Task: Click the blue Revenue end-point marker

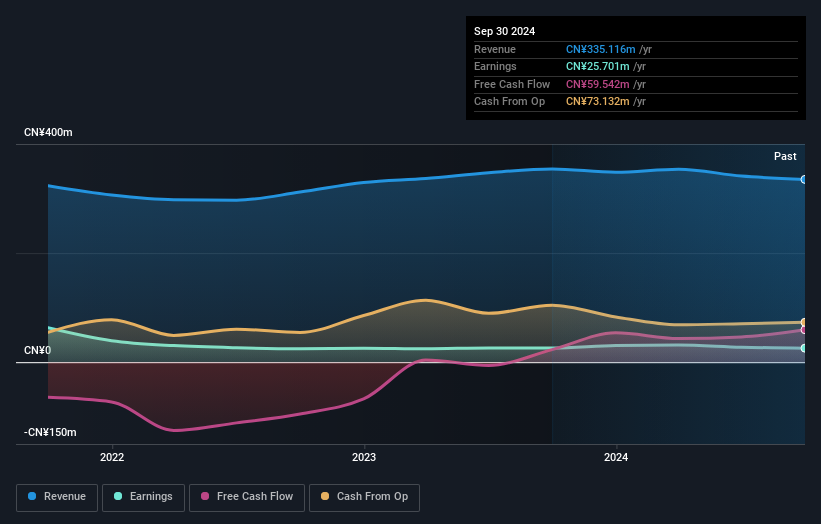Action: (804, 180)
